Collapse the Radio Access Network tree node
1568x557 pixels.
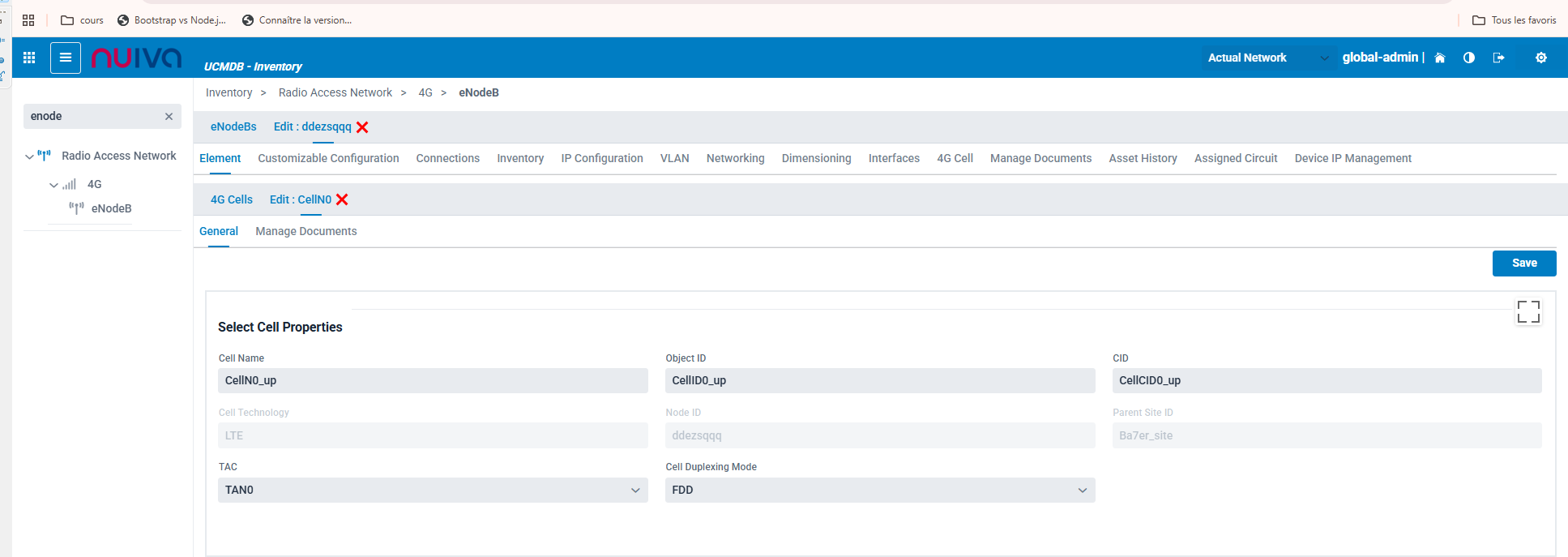pos(30,156)
